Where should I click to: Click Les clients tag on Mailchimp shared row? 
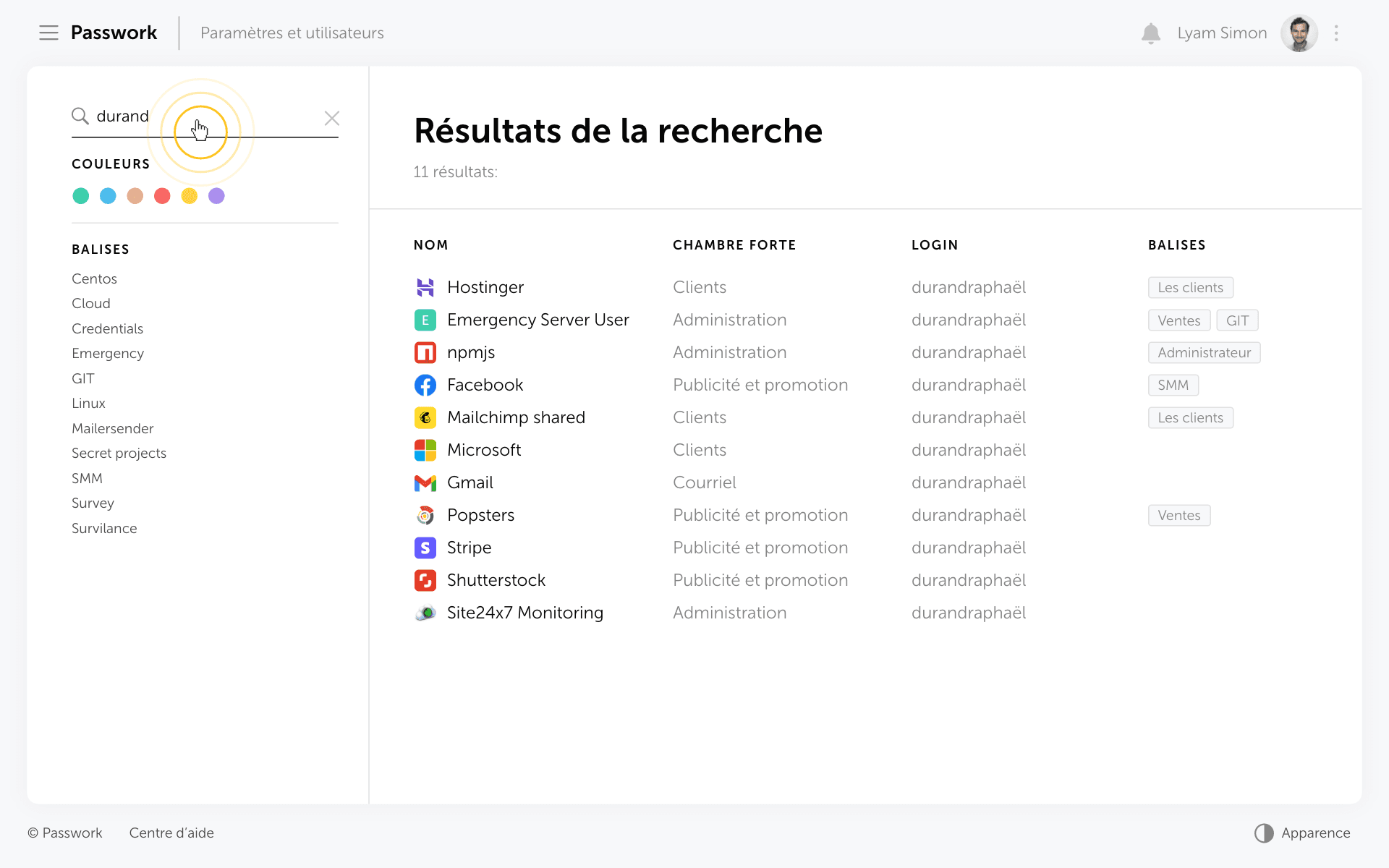1190,417
